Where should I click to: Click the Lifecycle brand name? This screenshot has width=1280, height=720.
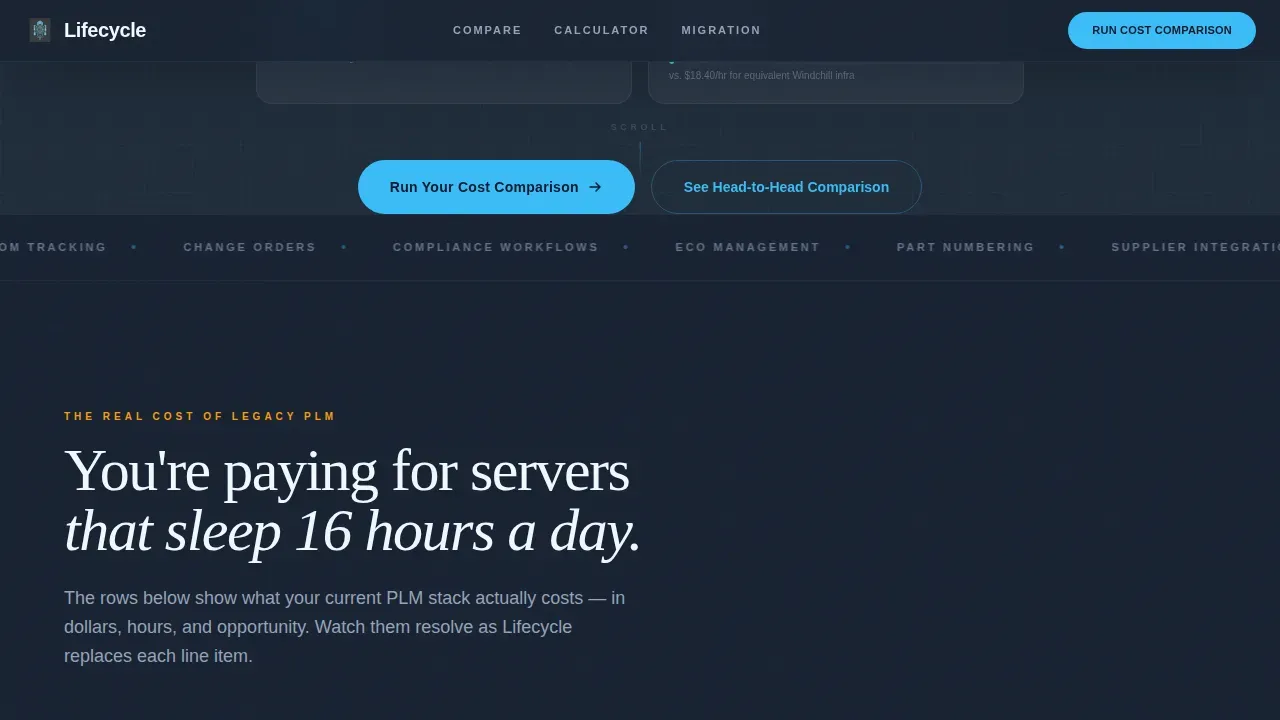click(x=105, y=30)
